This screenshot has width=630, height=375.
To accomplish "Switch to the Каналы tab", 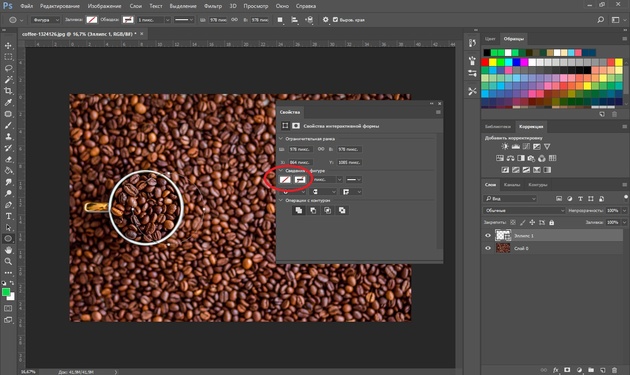I will click(512, 185).
